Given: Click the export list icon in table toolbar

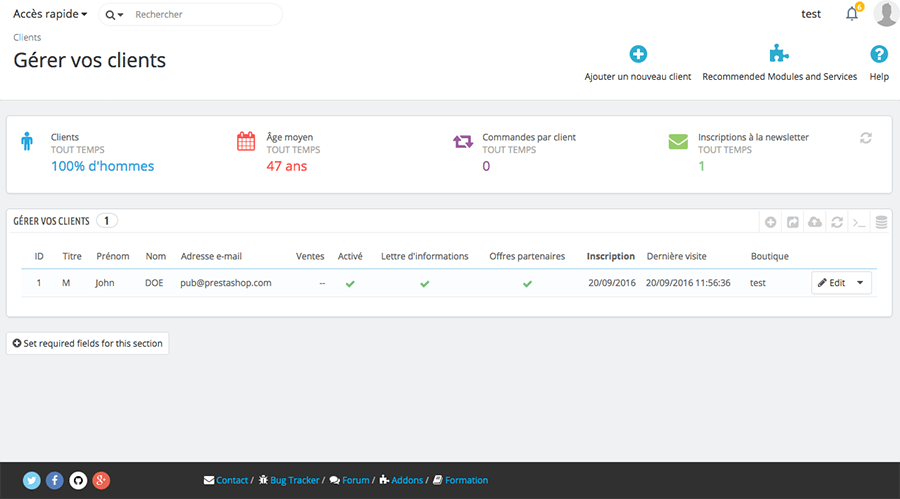Looking at the screenshot, I should coord(793,222).
